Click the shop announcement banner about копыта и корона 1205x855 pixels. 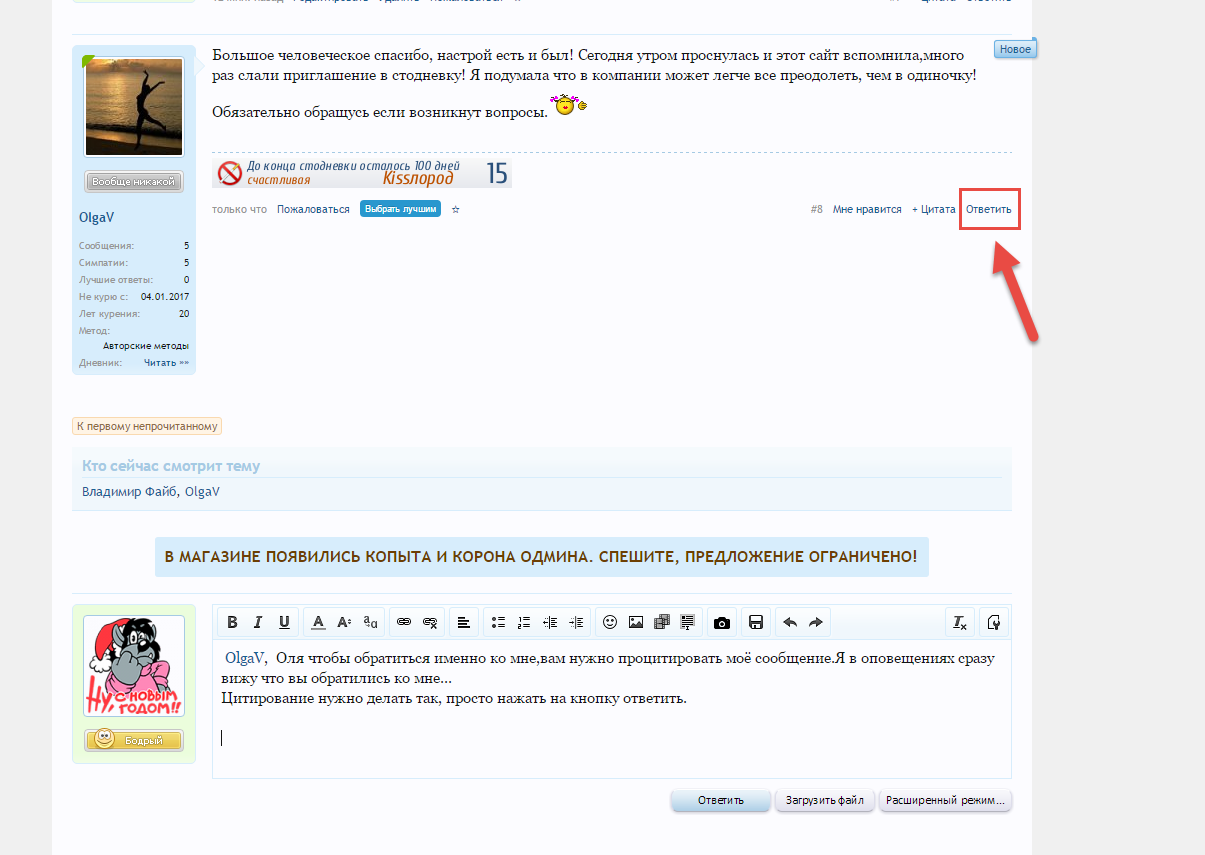[541, 556]
